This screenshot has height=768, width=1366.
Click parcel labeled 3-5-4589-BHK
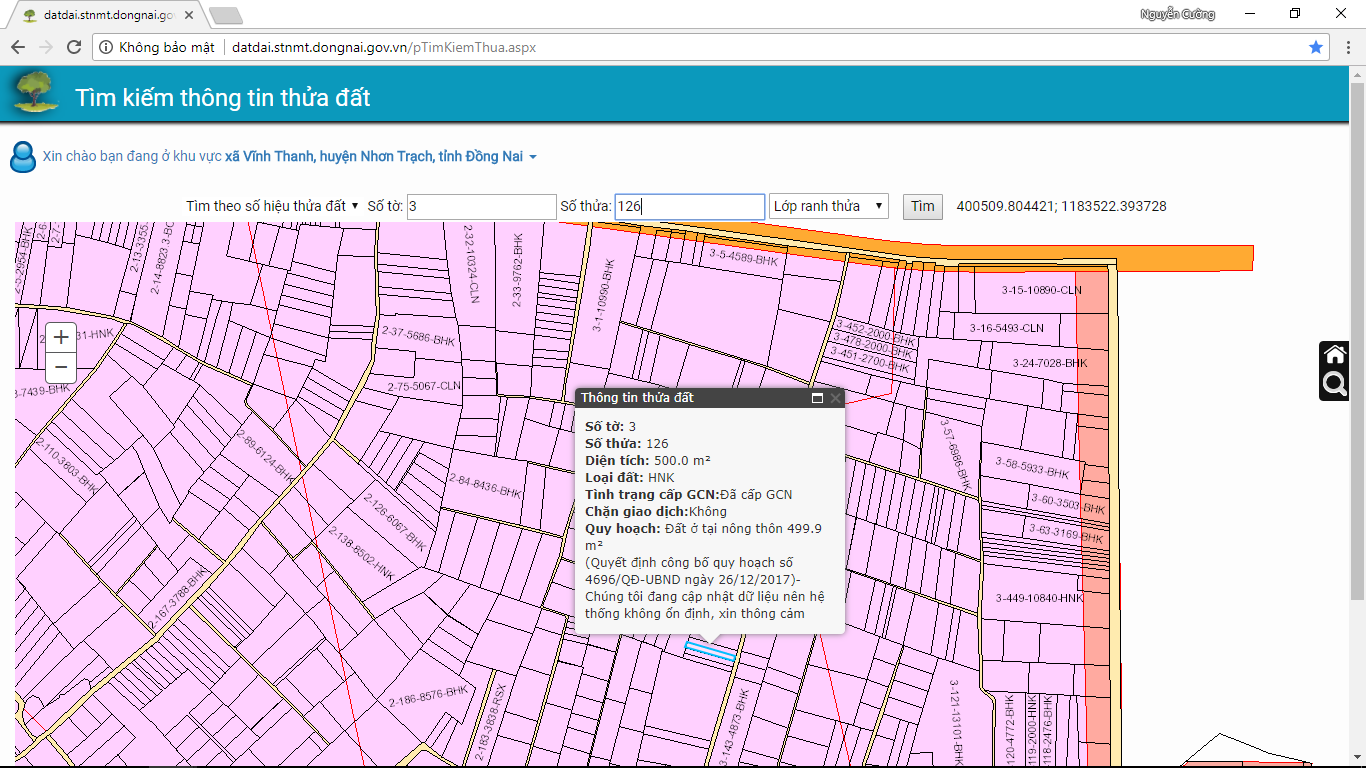point(743,257)
